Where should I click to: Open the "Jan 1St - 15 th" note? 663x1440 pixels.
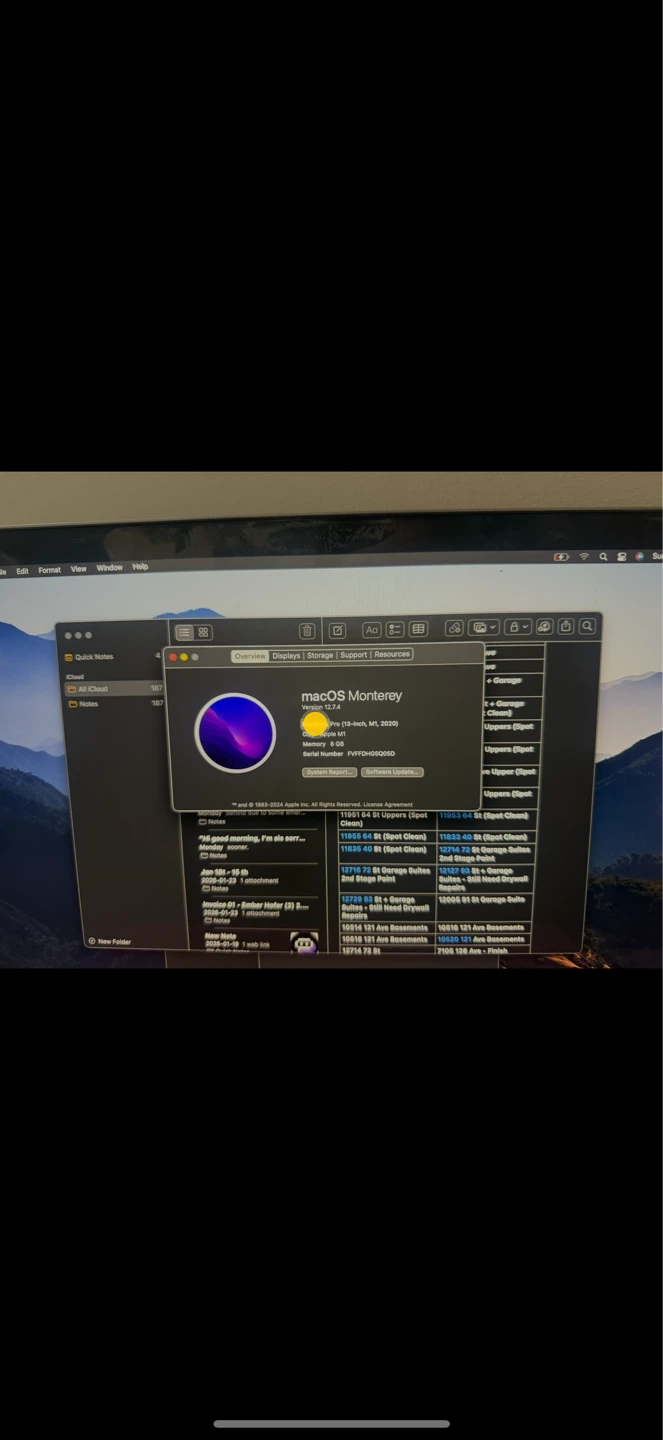pyautogui.click(x=255, y=880)
